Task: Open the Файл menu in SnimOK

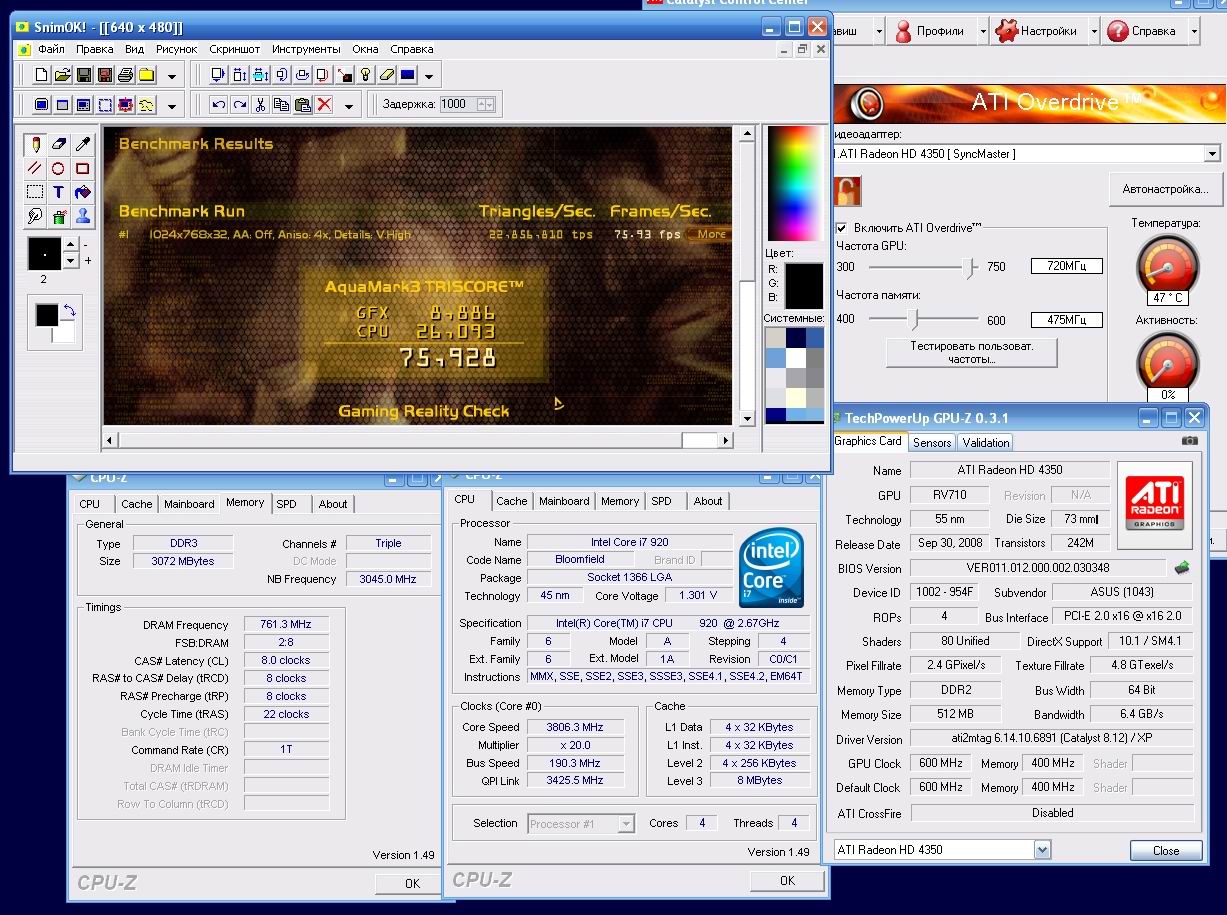Action: click(x=51, y=49)
